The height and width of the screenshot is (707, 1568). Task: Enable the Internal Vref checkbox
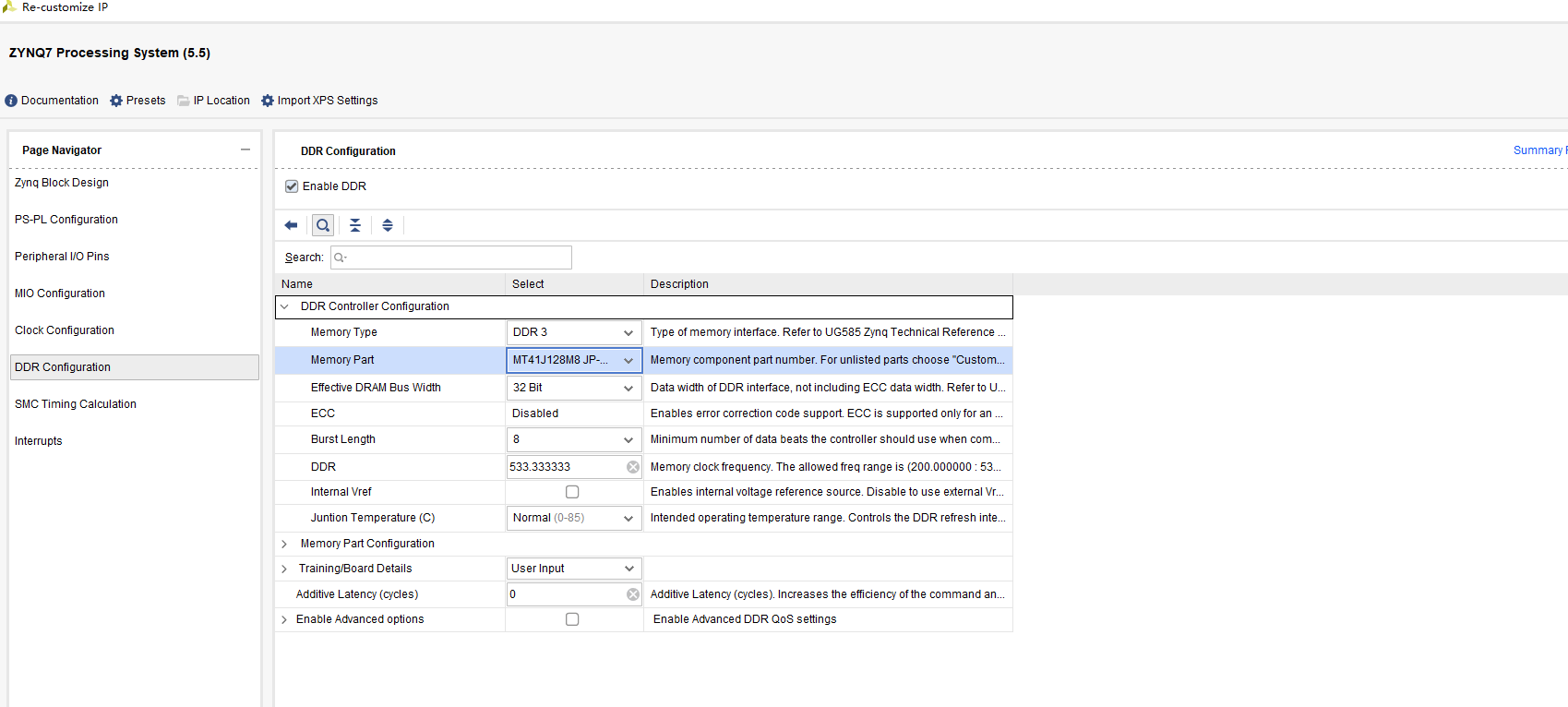572,492
